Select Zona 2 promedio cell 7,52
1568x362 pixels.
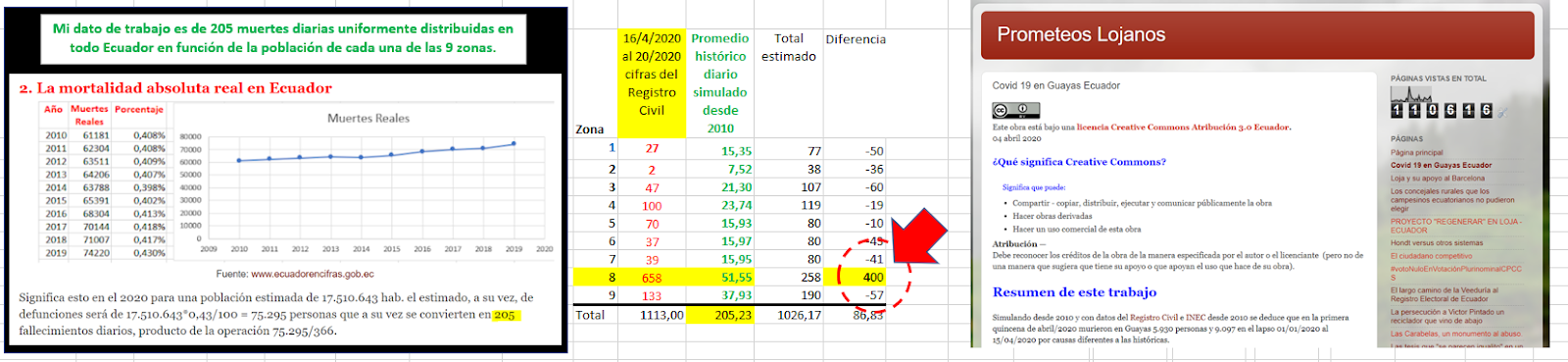[x=720, y=170]
